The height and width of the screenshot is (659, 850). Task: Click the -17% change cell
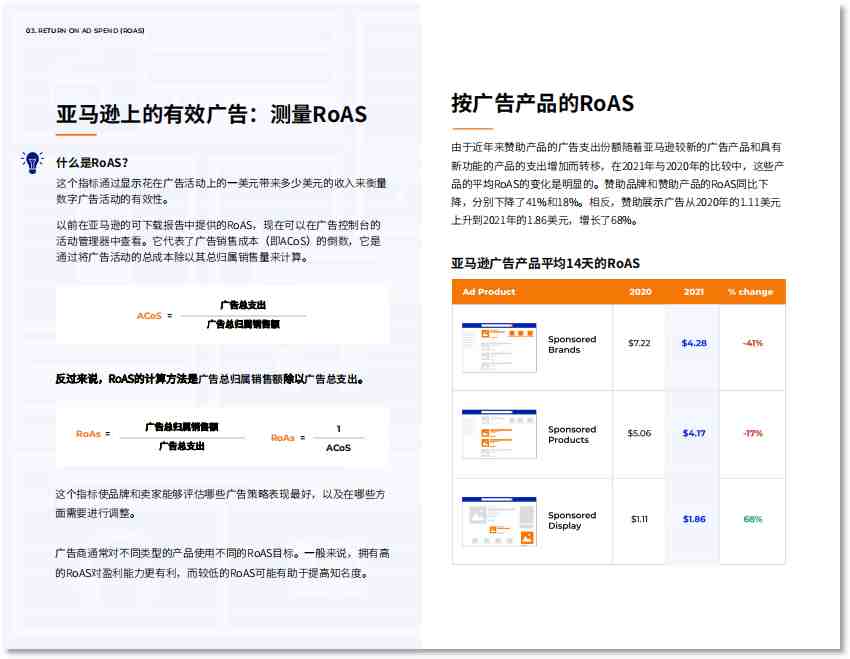tap(752, 433)
